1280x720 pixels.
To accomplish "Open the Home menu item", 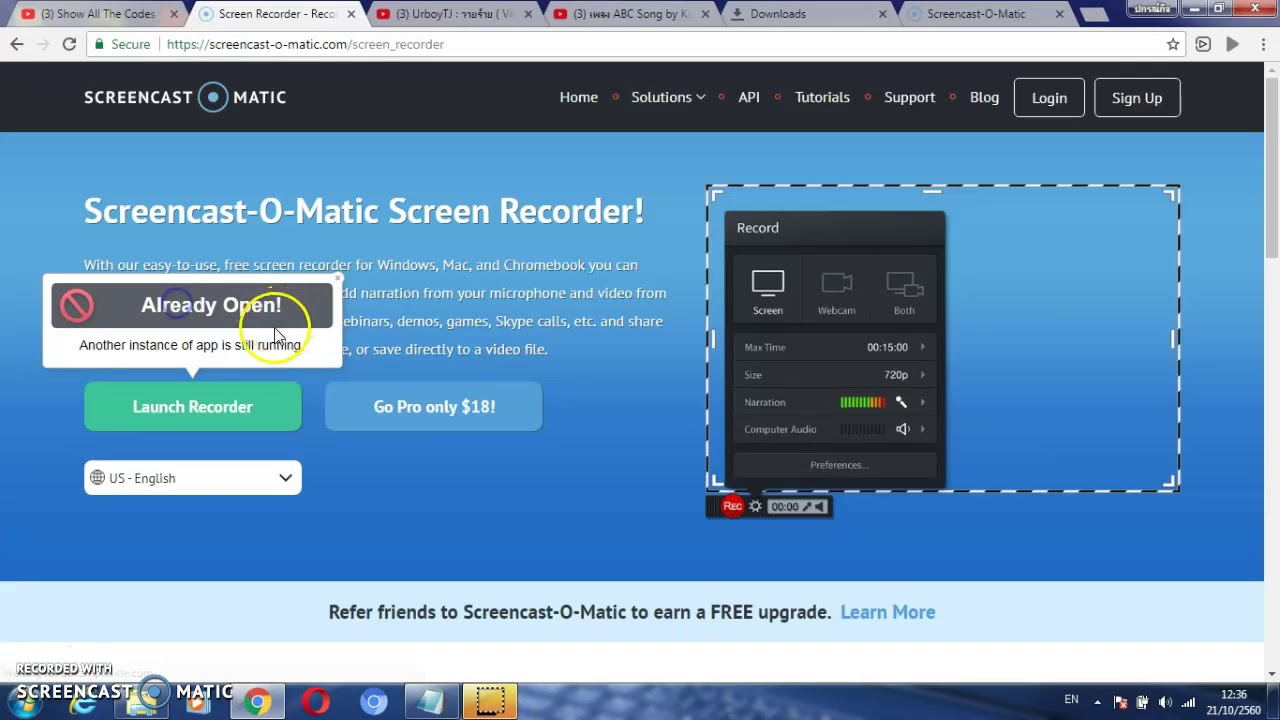I will coord(578,97).
